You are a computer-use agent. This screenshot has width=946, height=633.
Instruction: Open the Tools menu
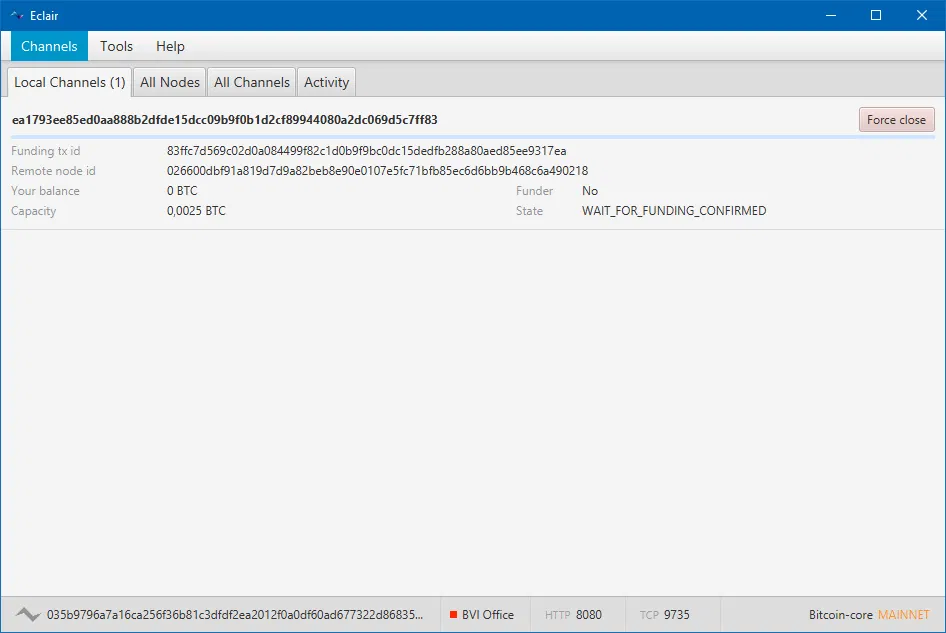(x=116, y=46)
